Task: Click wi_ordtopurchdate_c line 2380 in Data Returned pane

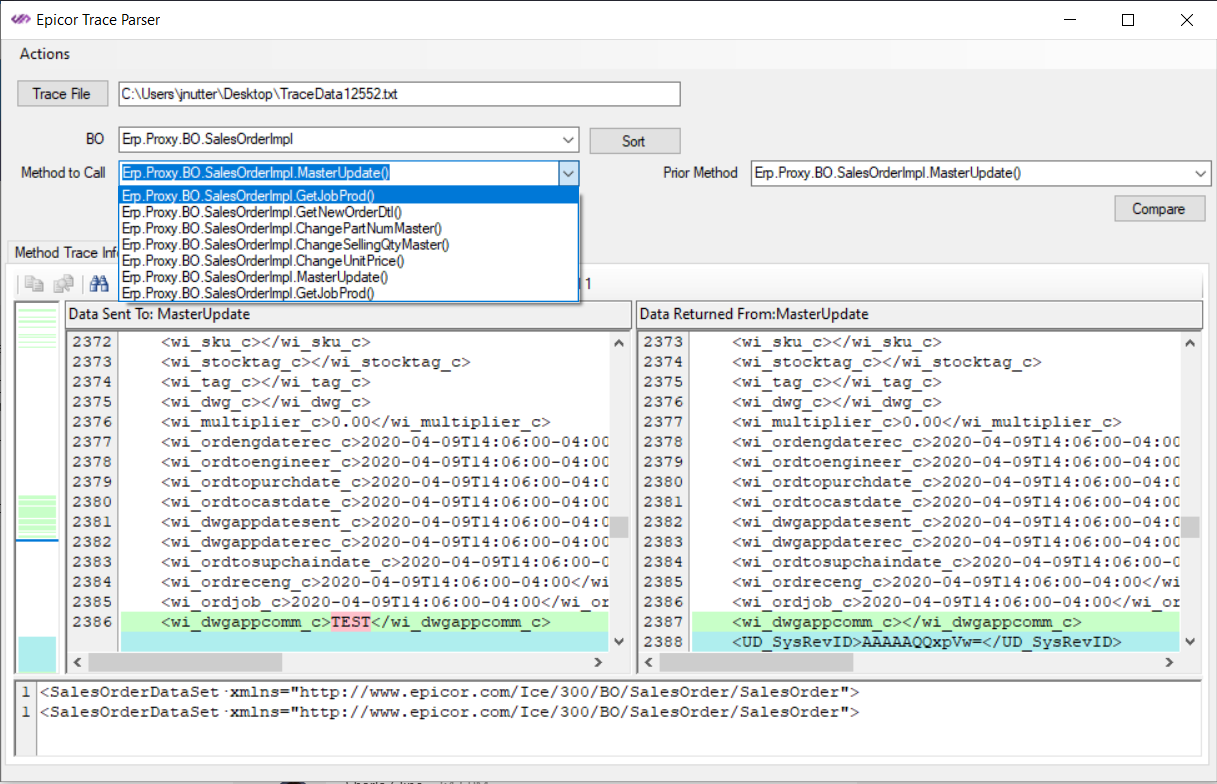Action: pos(957,482)
